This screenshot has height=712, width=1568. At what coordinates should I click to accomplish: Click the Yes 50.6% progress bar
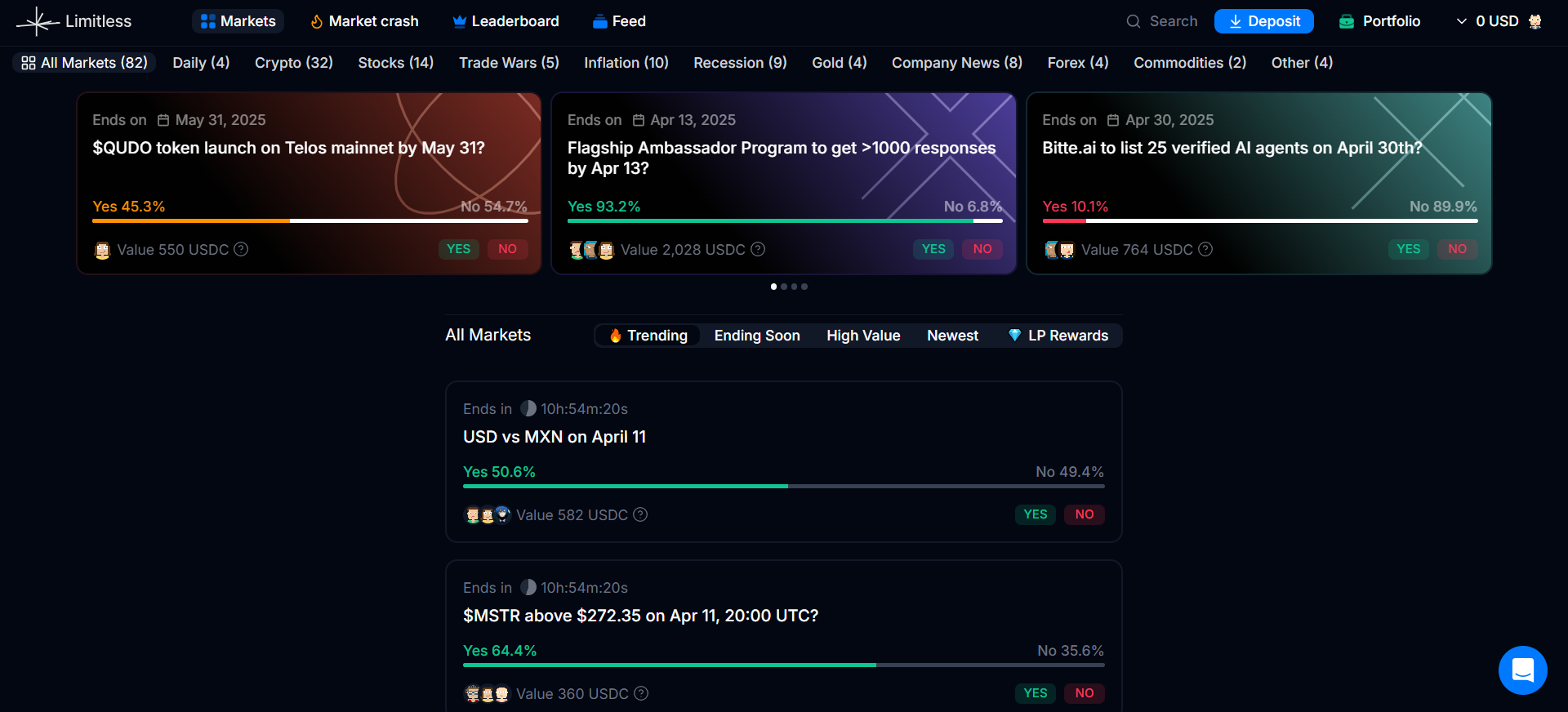click(625, 486)
